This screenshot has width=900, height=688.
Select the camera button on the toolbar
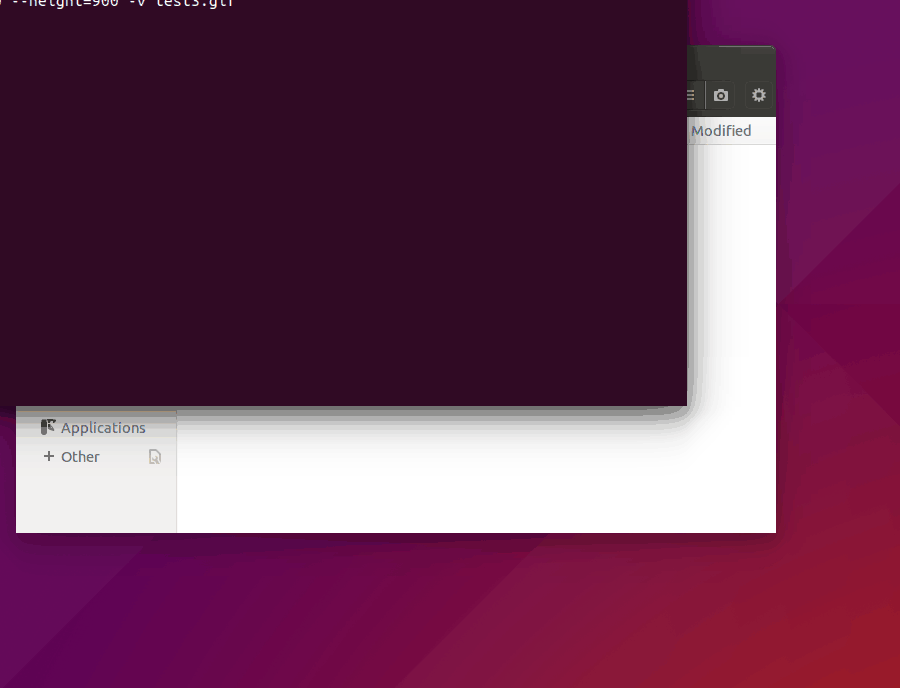point(721,95)
